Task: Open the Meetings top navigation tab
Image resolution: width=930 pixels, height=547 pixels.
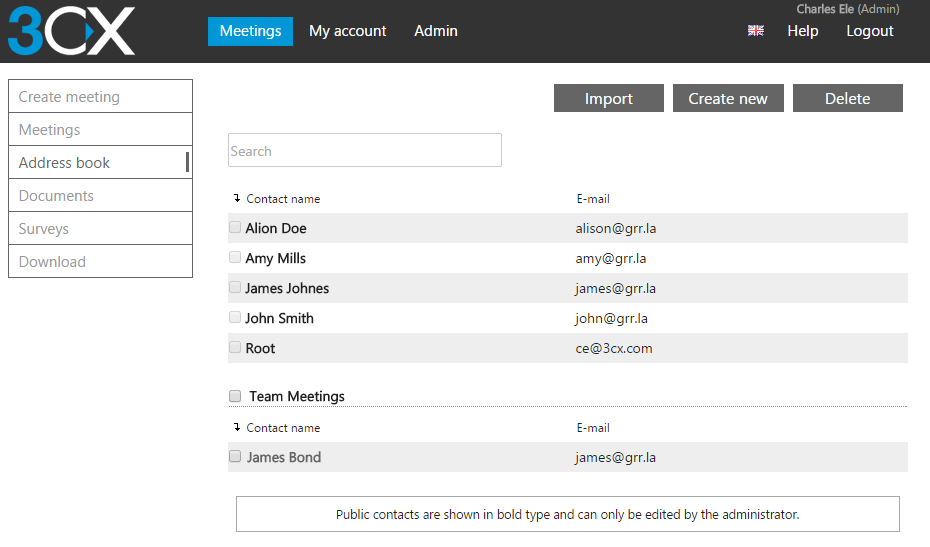Action: click(x=250, y=31)
